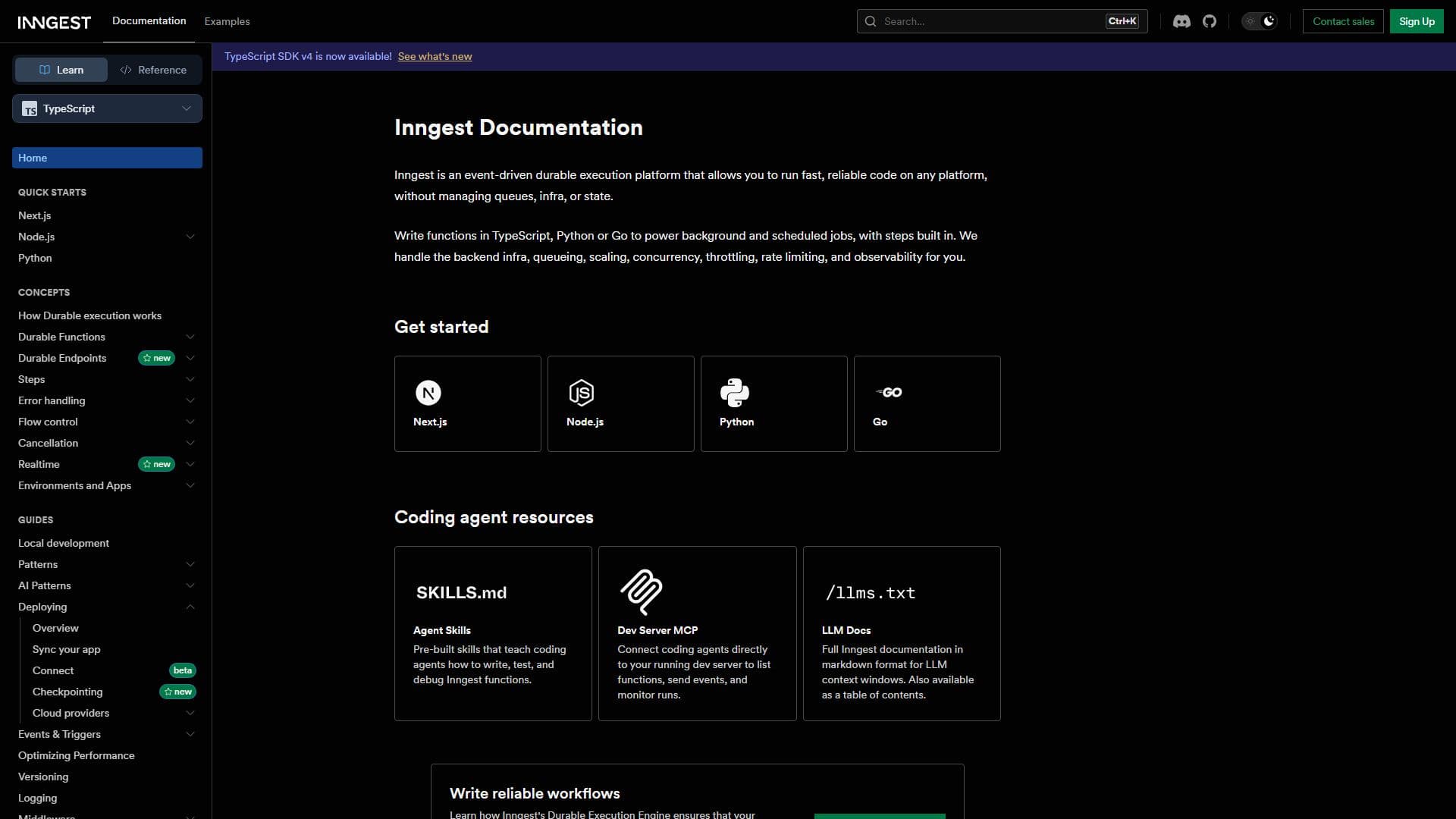
Task: Click the Next.js logo icon in Get started
Action: point(428,393)
